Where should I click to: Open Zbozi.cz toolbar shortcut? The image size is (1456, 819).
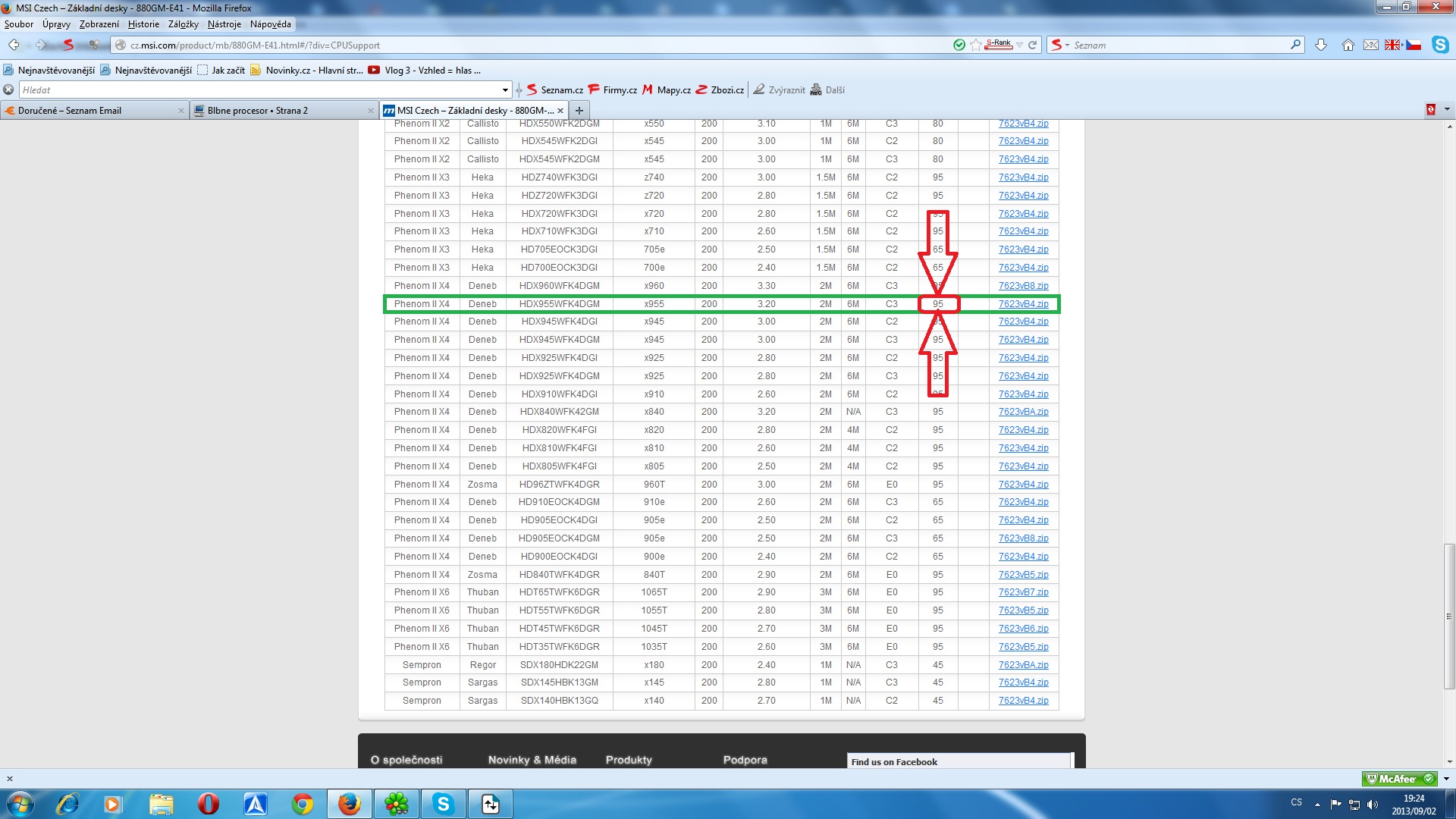click(720, 89)
